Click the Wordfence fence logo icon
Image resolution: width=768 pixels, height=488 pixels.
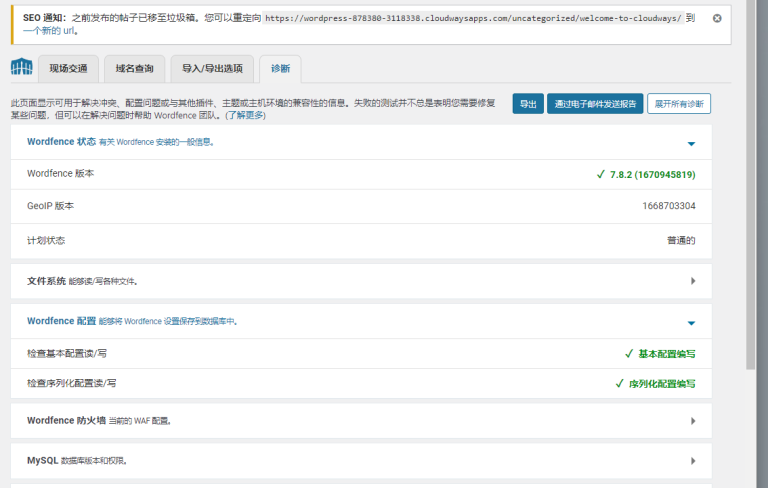pyautogui.click(x=22, y=67)
